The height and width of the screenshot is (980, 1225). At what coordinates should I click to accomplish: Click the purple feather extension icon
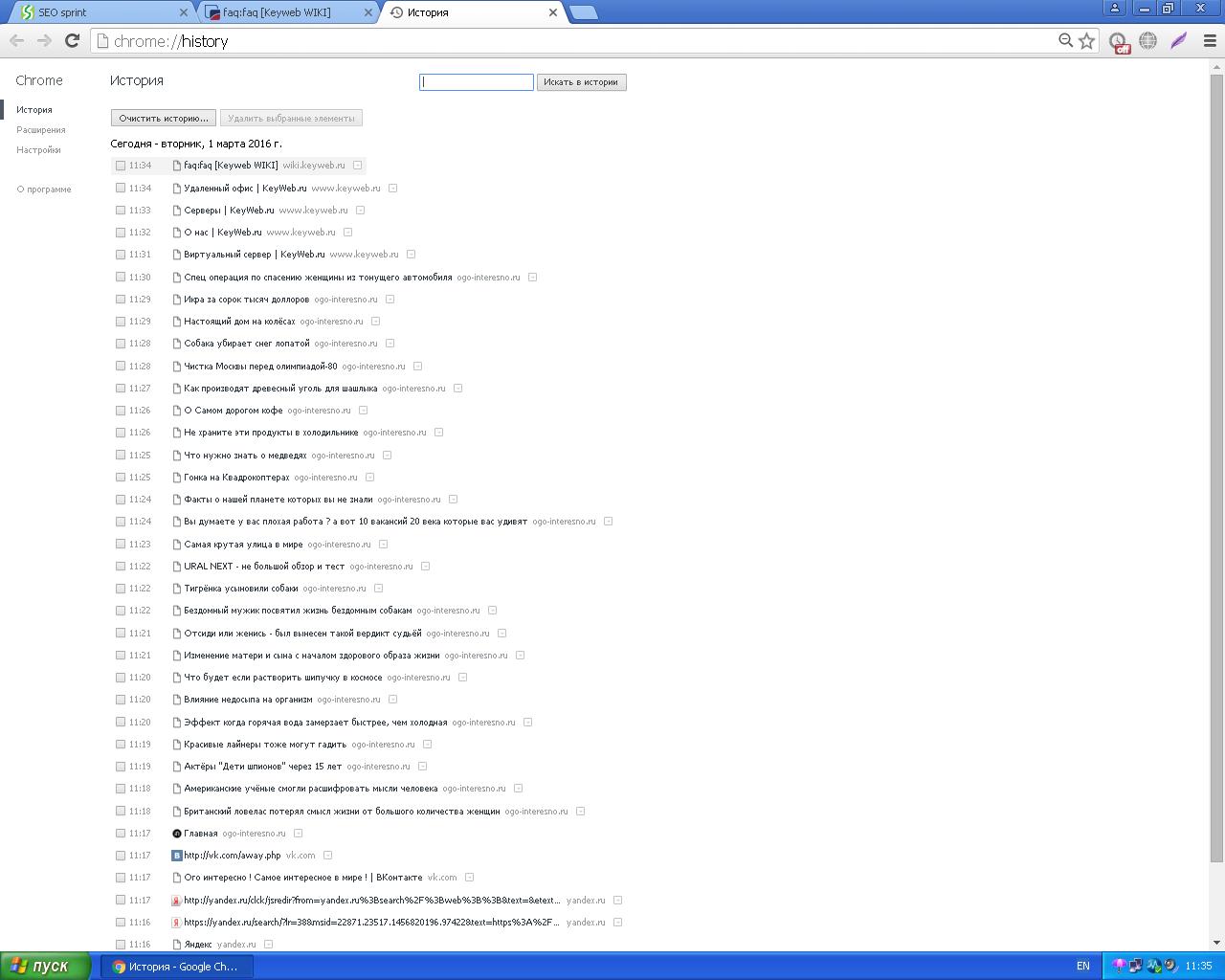click(x=1178, y=40)
